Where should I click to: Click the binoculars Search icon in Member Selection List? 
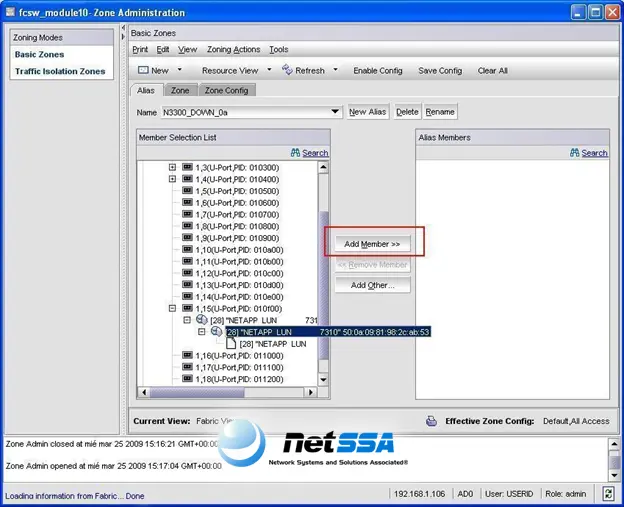pos(295,153)
